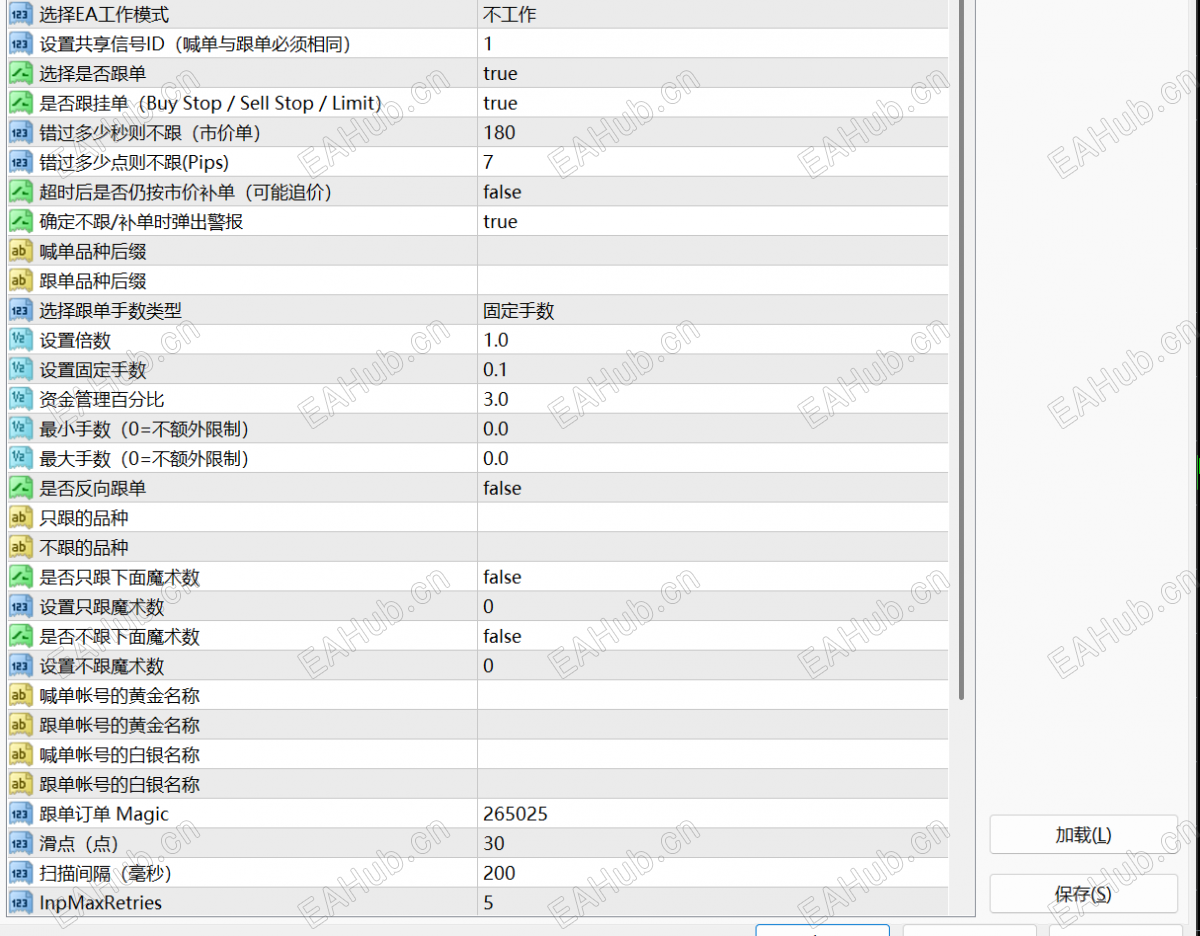This screenshot has width=1200, height=936.
Task: Click the icon beside 跟单订单 Magic
Action: point(21,814)
